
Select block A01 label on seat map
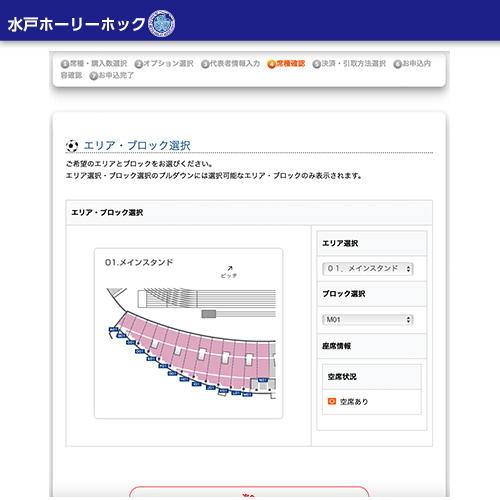click(114, 329)
